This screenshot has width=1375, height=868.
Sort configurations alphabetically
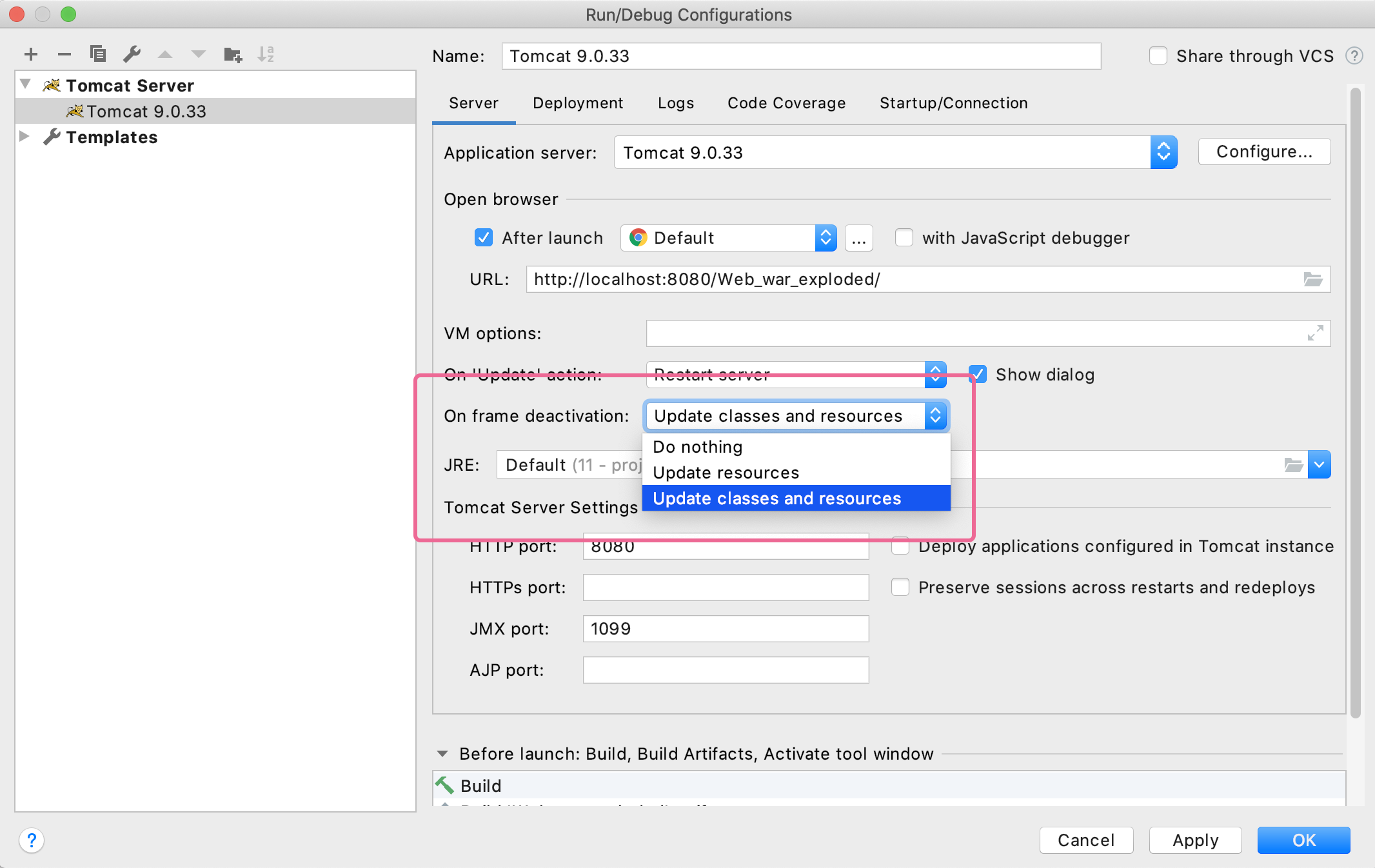point(266,54)
